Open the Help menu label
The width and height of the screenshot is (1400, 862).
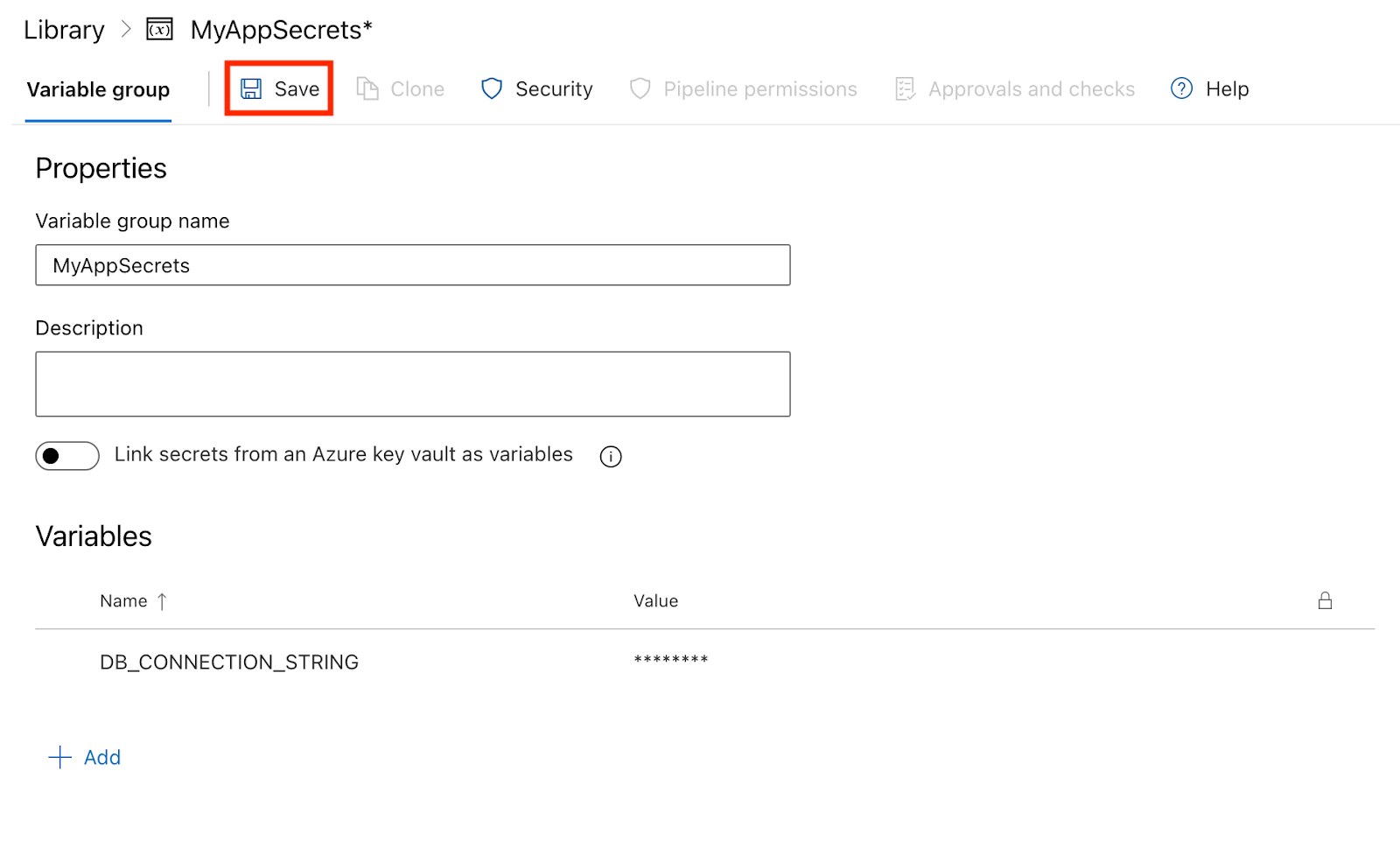[1227, 88]
